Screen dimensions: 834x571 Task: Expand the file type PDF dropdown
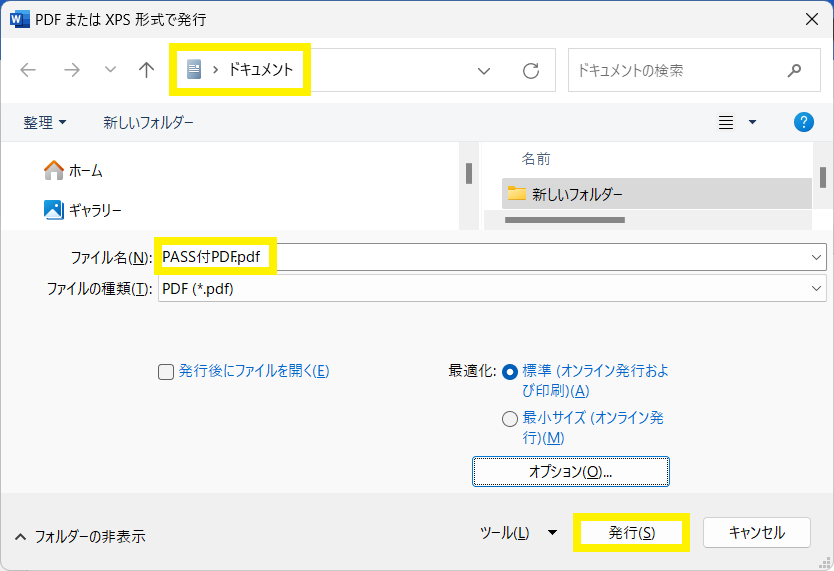click(818, 288)
